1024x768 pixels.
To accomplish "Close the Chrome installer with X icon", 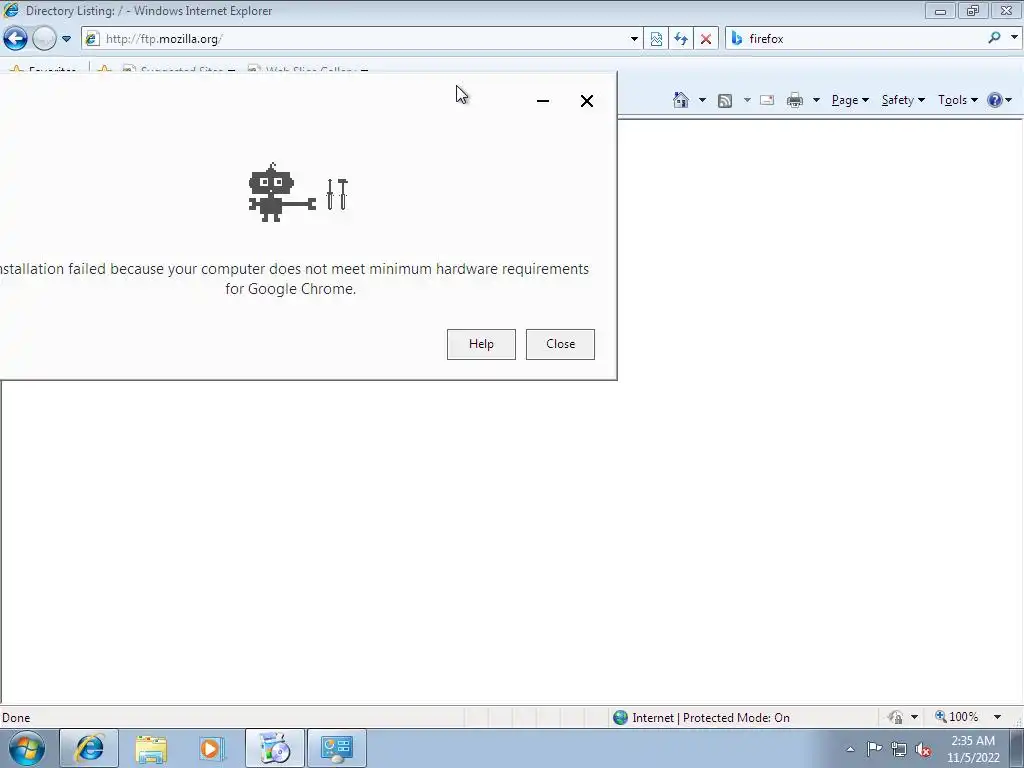I will click(x=586, y=101).
